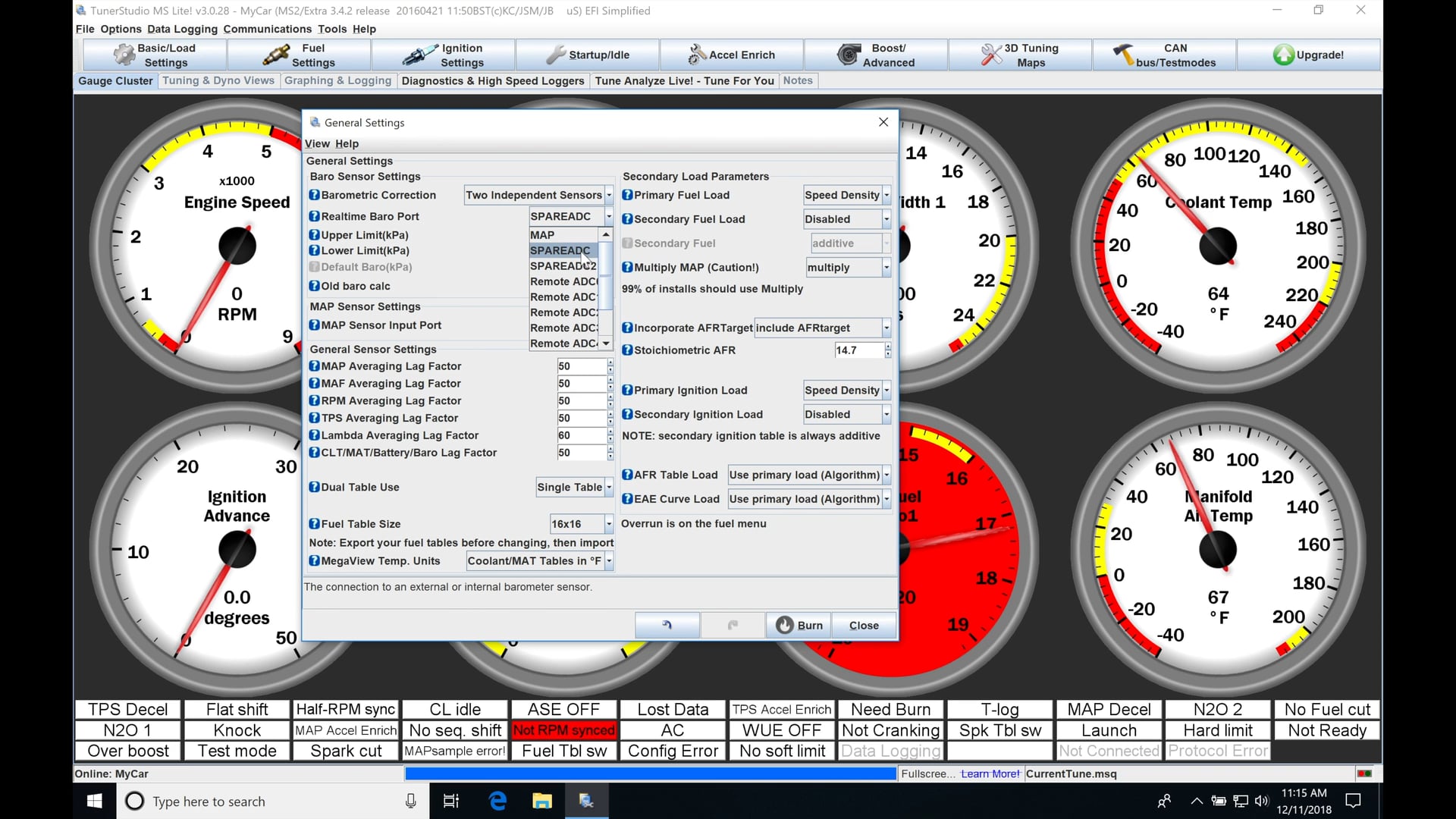
Task: Switch to Tuning & Dyno Views tab
Action: point(218,80)
